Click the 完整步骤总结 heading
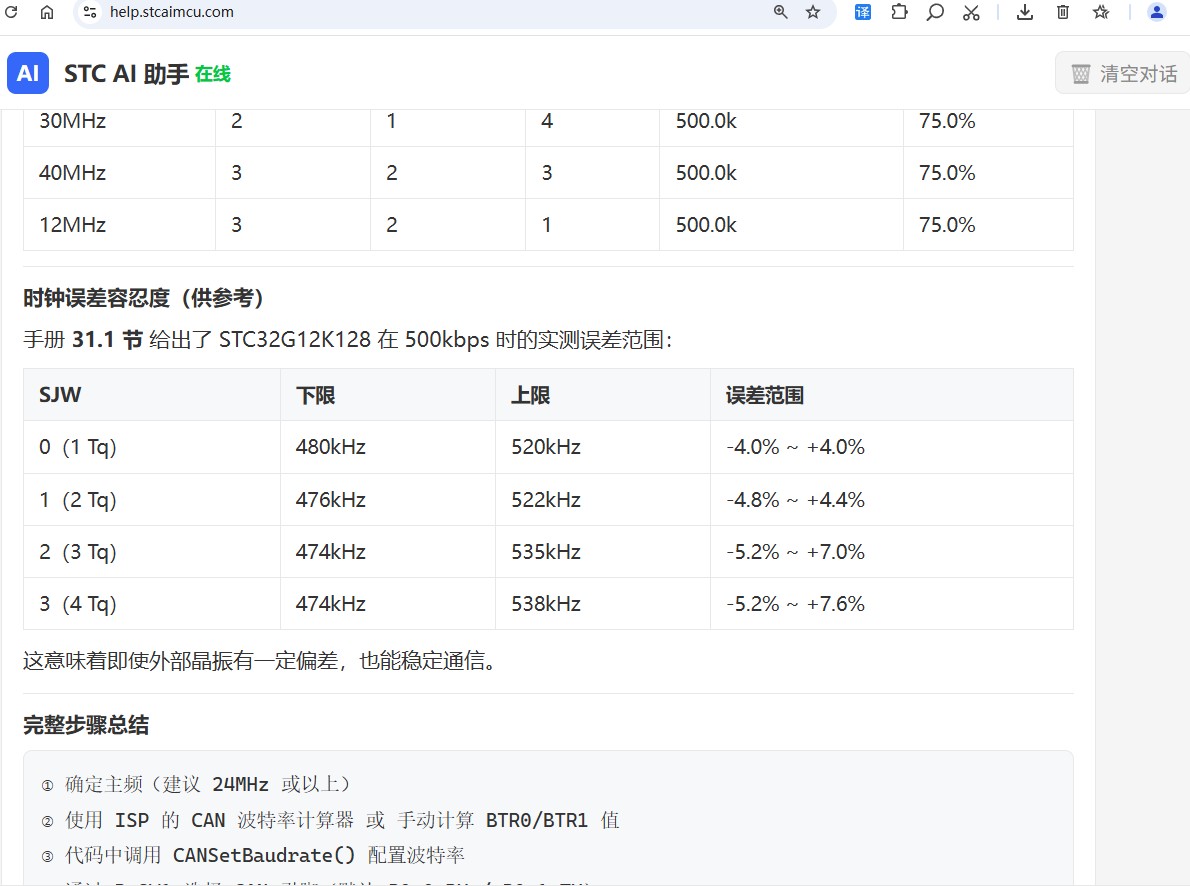Viewport: 1190px width, 886px height. coord(86,725)
